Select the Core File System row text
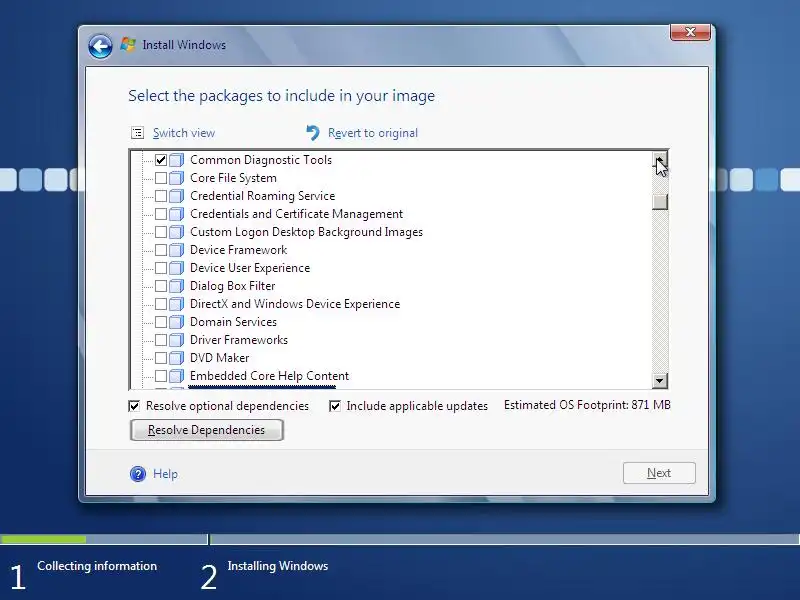The width and height of the screenshot is (800, 600). click(233, 178)
